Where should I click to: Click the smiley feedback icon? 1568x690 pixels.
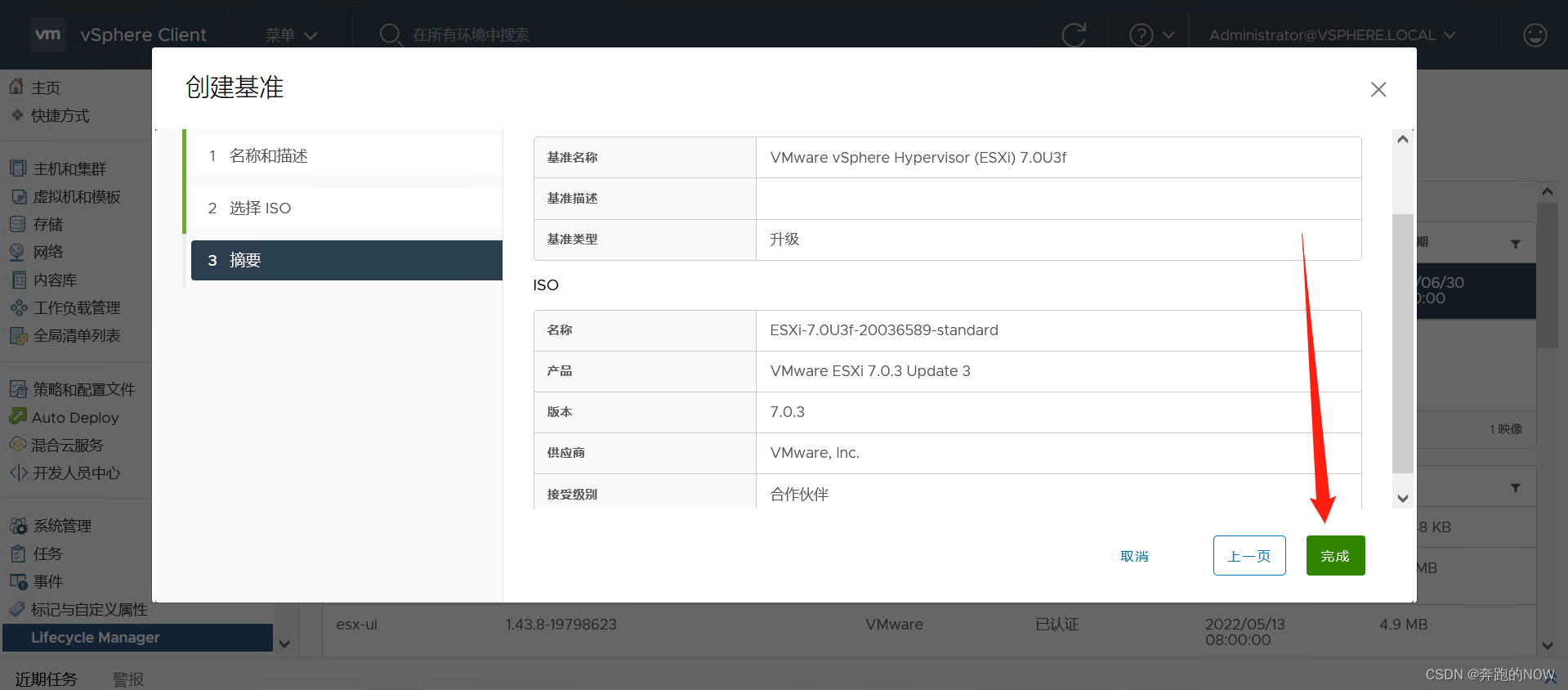[x=1534, y=35]
